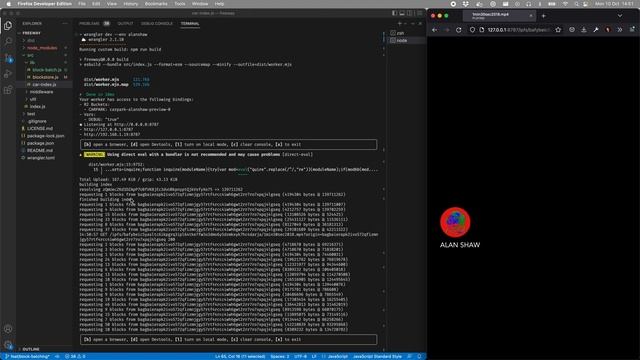Go back in the Firefox window
The width and height of the screenshot is (640, 360).
pos(435,30)
